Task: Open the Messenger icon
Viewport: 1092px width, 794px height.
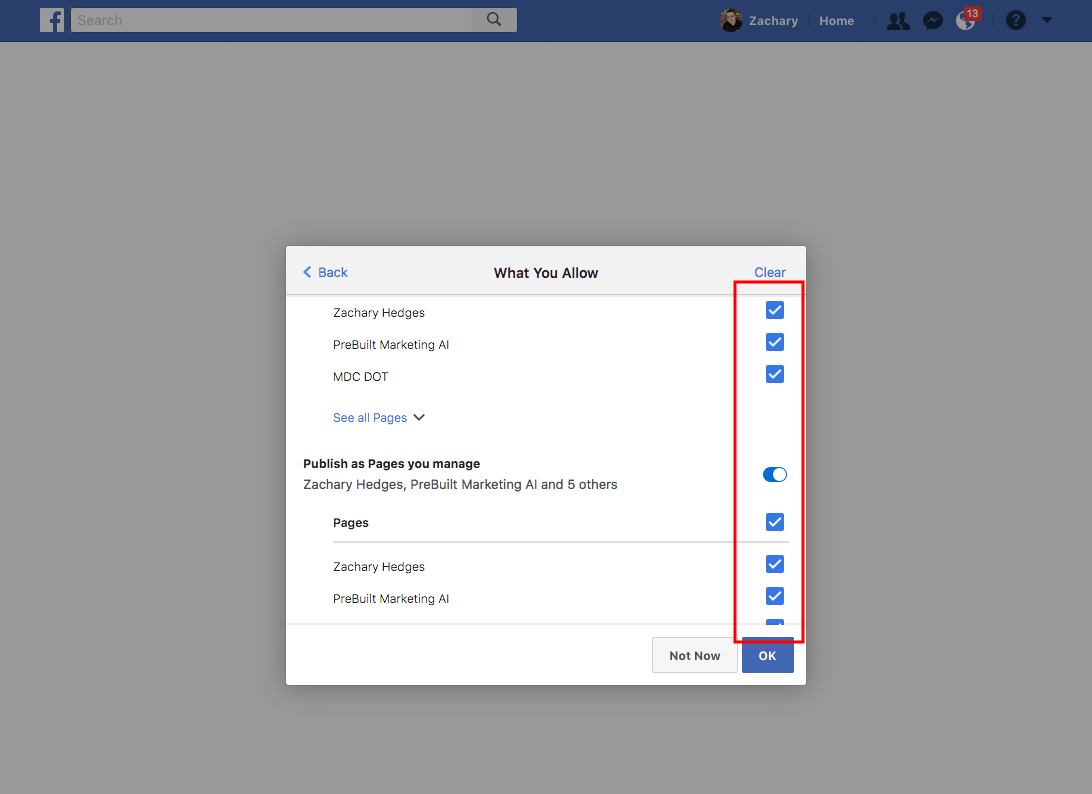Action: (933, 21)
